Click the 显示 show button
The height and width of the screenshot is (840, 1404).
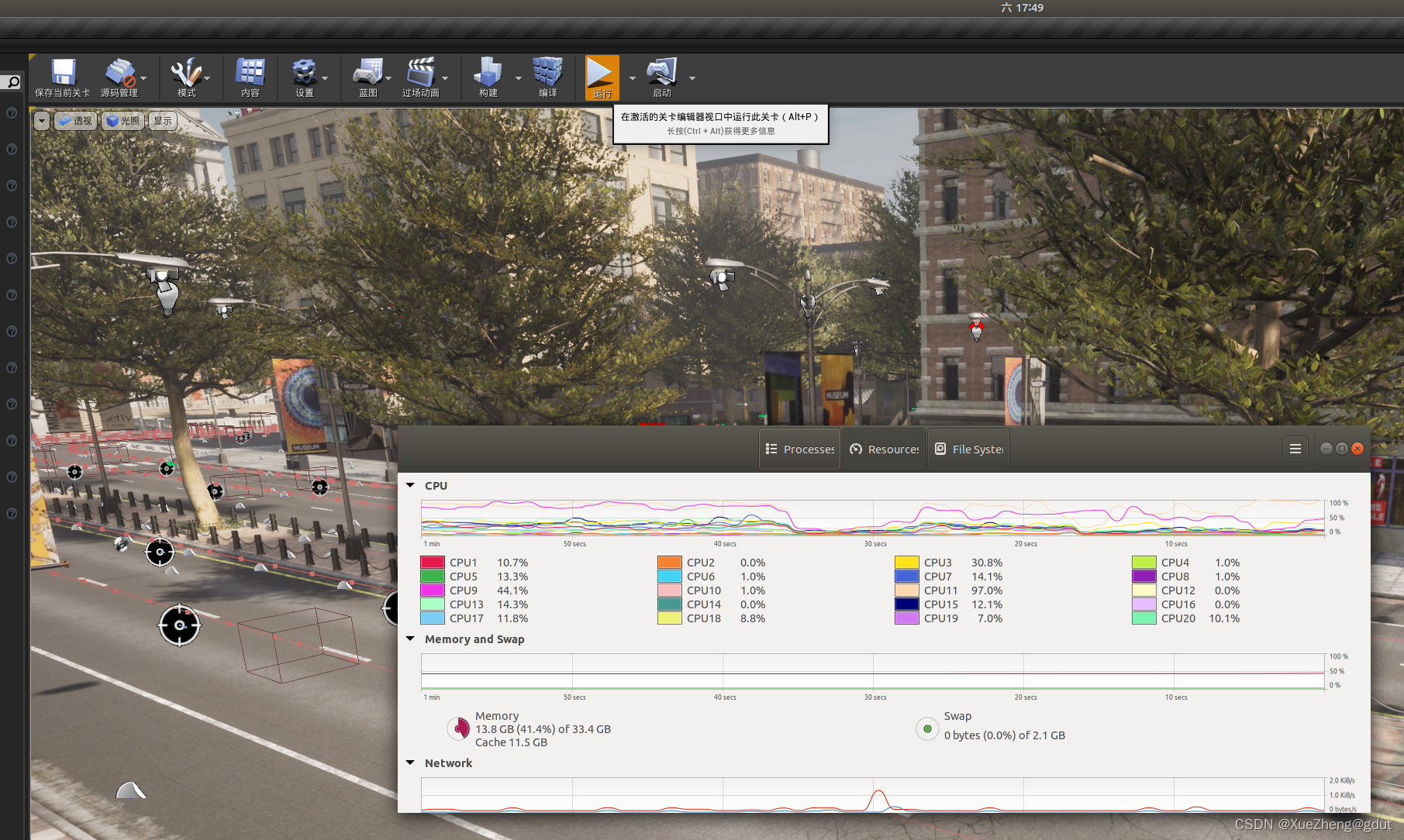pyautogui.click(x=163, y=121)
